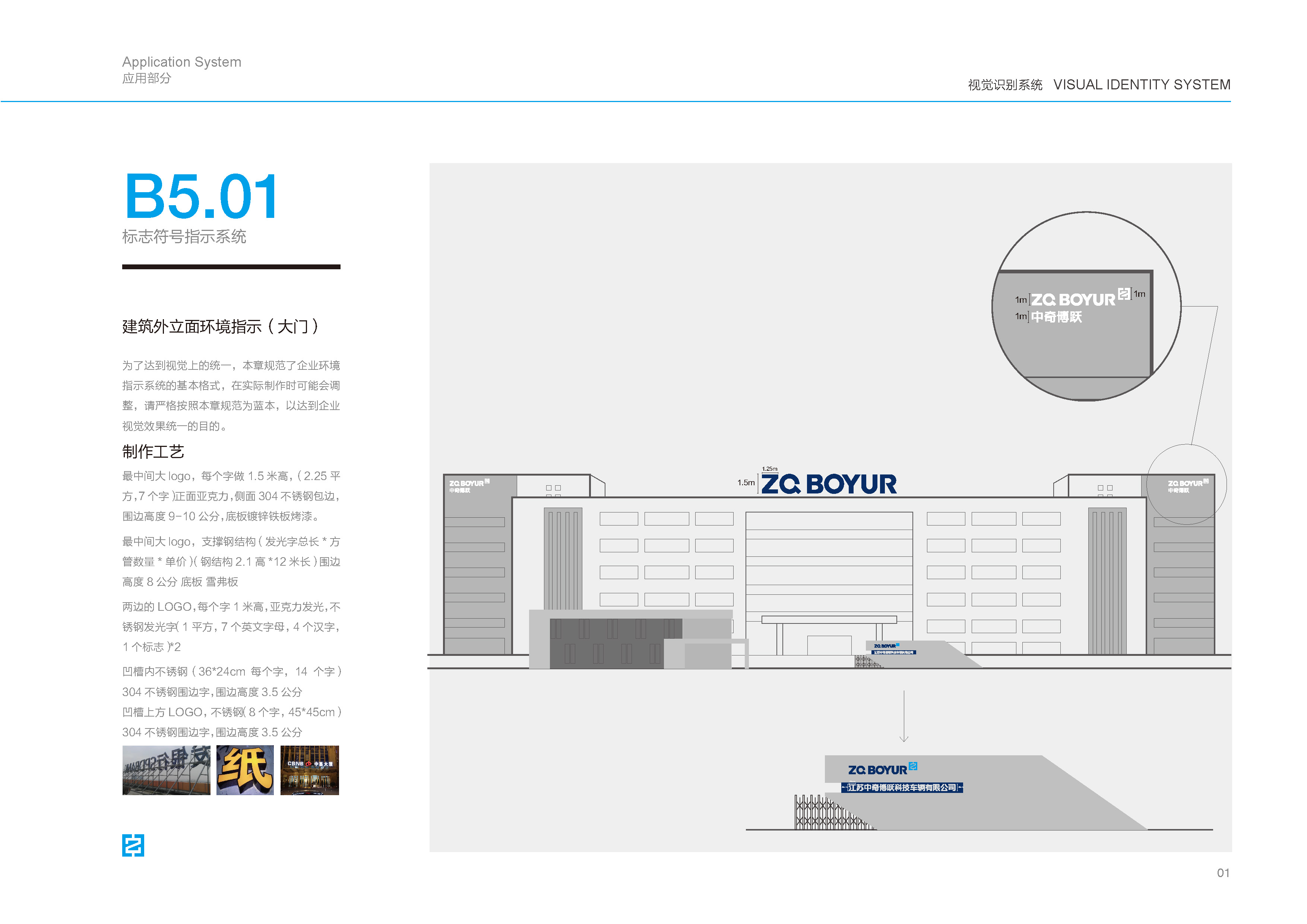
Task: Click the Application System header text
Action: (181, 62)
